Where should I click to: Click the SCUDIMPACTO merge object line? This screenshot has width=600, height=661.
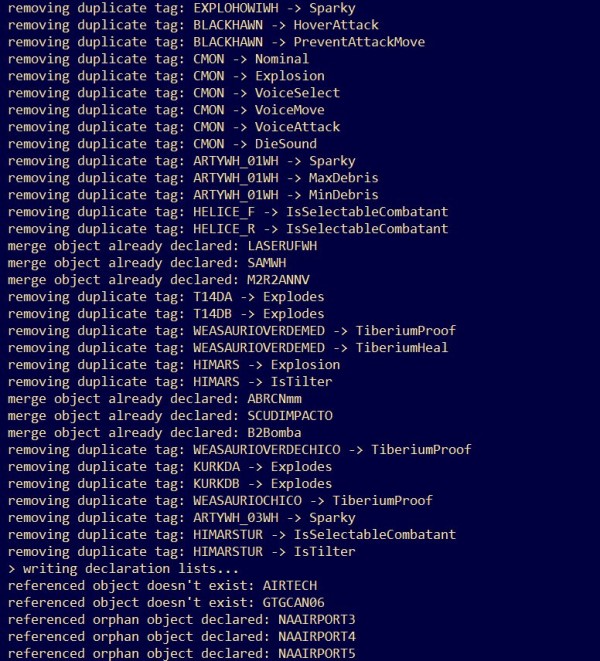(x=170, y=416)
